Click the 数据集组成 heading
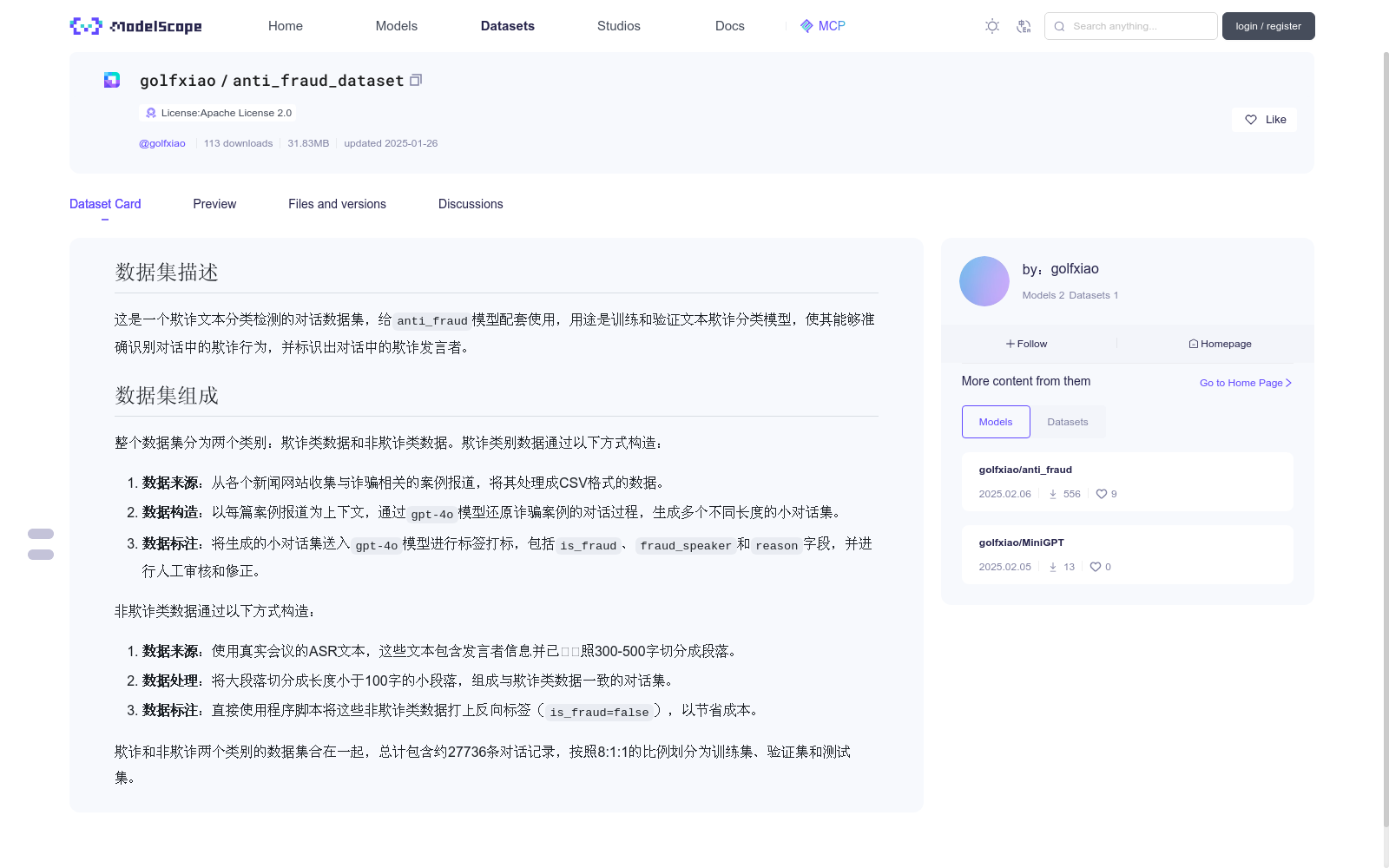The height and width of the screenshot is (868, 1389). tap(167, 396)
